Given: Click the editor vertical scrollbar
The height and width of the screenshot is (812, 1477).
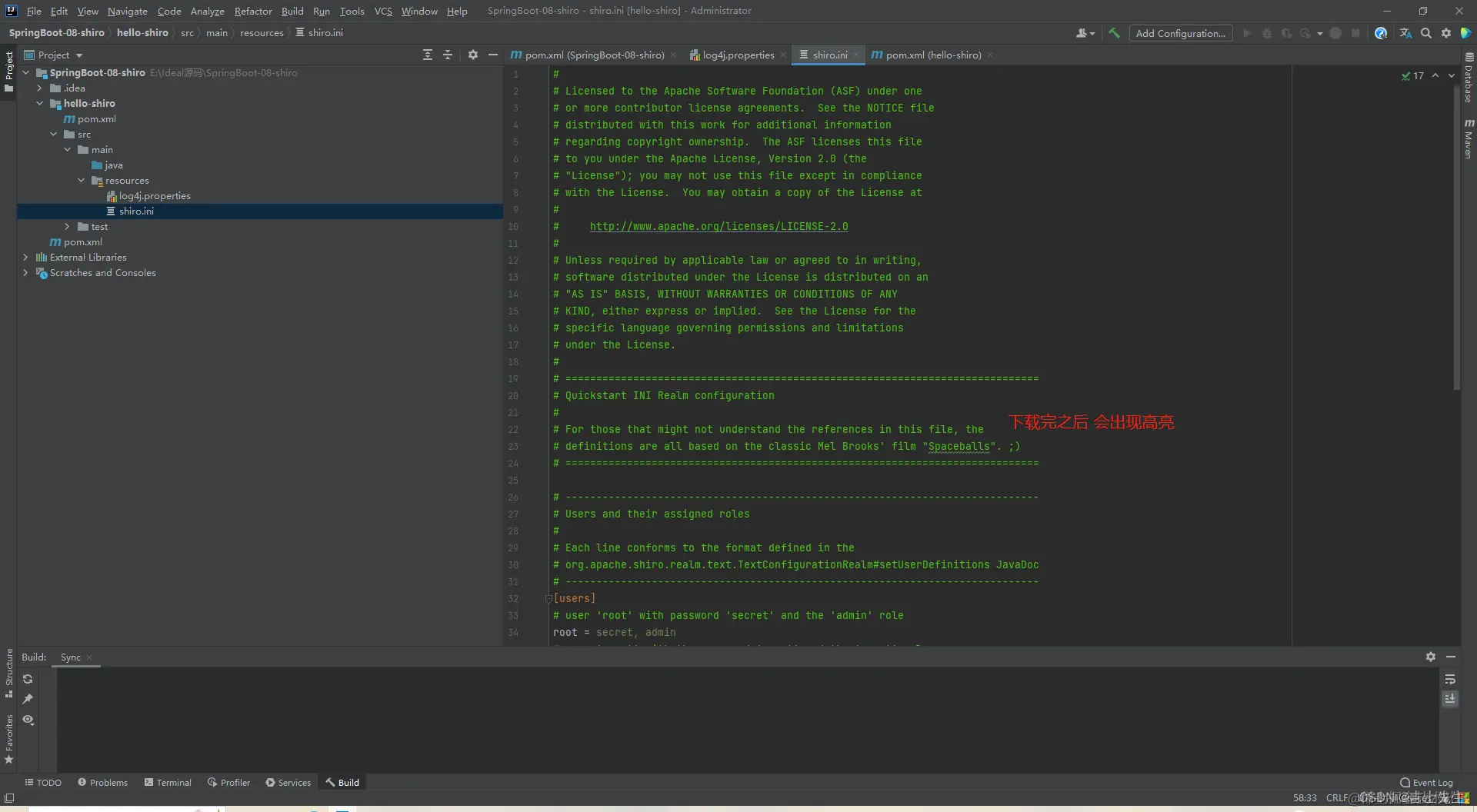Looking at the screenshot, I should [x=1456, y=238].
